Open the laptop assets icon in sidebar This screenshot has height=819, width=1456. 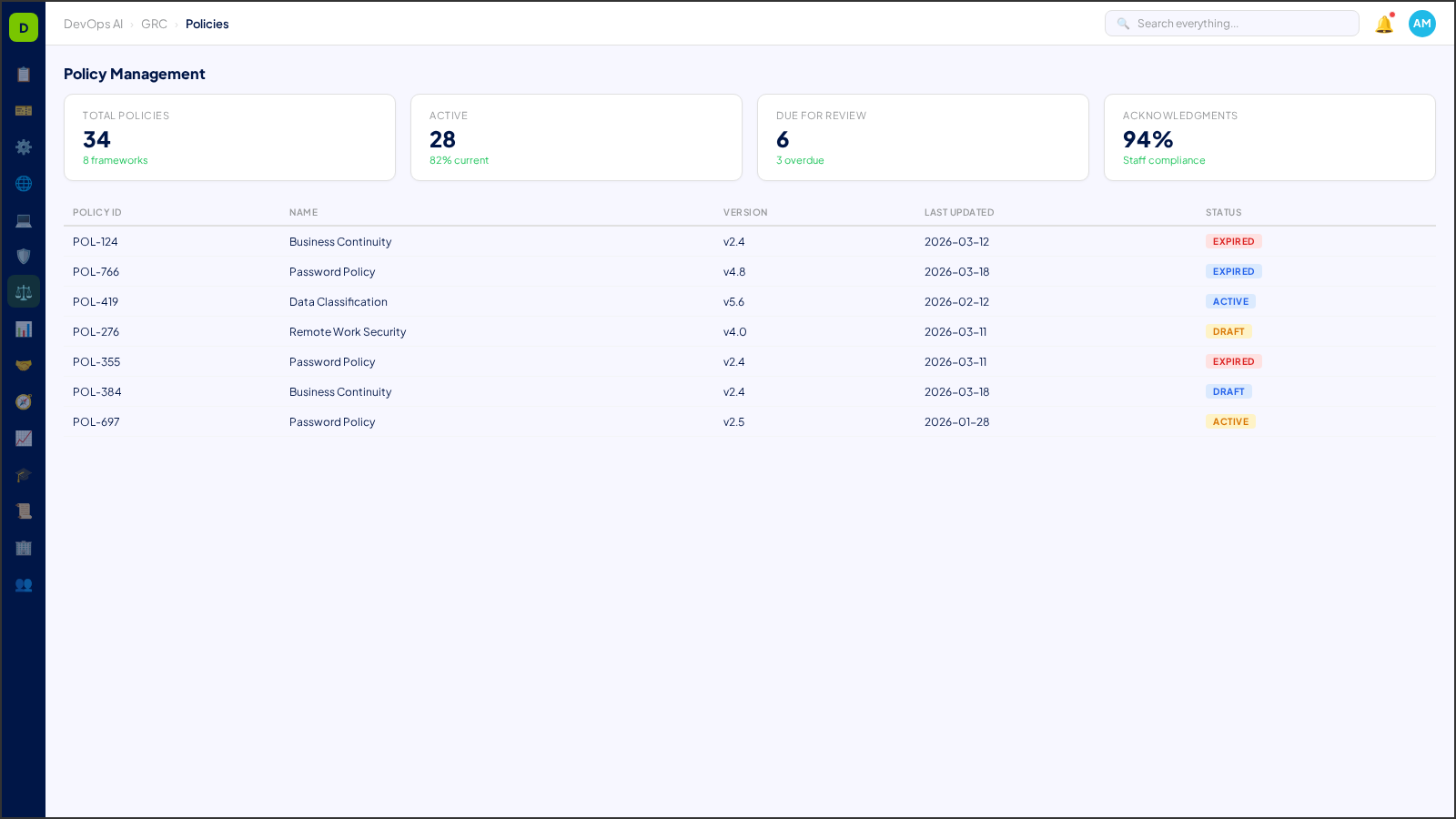click(24, 219)
